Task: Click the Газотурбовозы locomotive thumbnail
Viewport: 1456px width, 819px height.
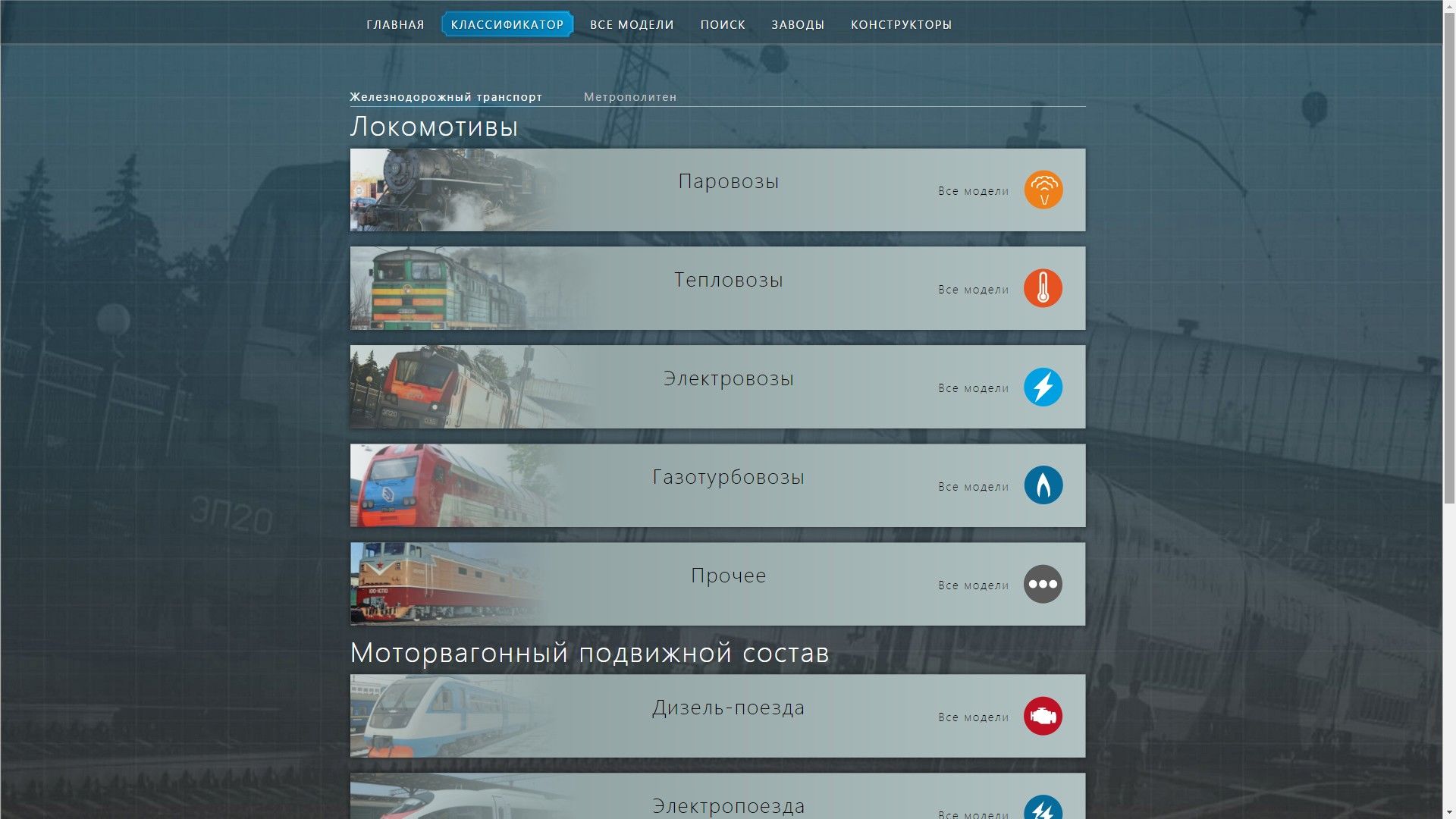Action: 455,485
